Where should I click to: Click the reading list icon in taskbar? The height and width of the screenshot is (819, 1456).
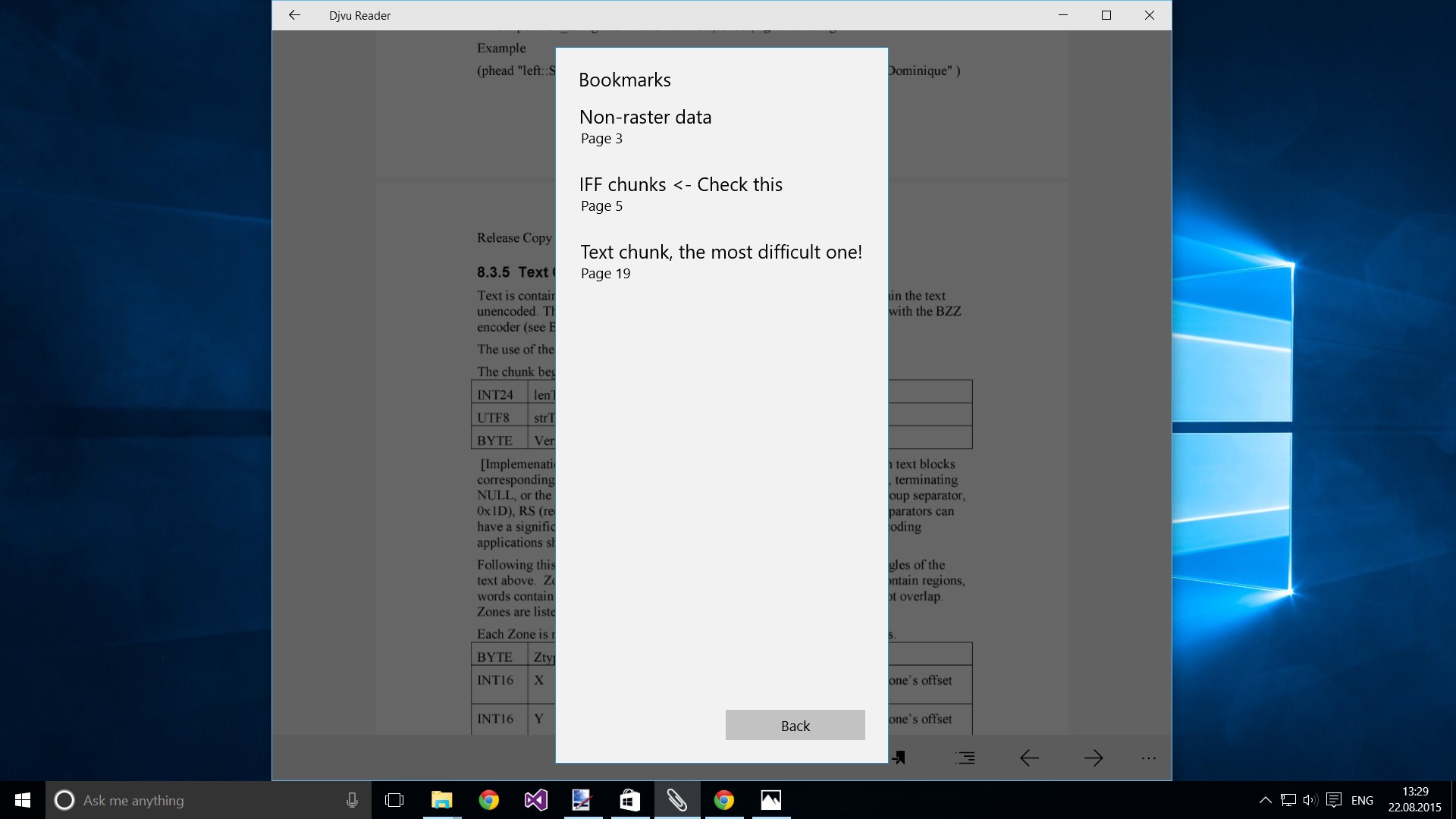point(676,799)
